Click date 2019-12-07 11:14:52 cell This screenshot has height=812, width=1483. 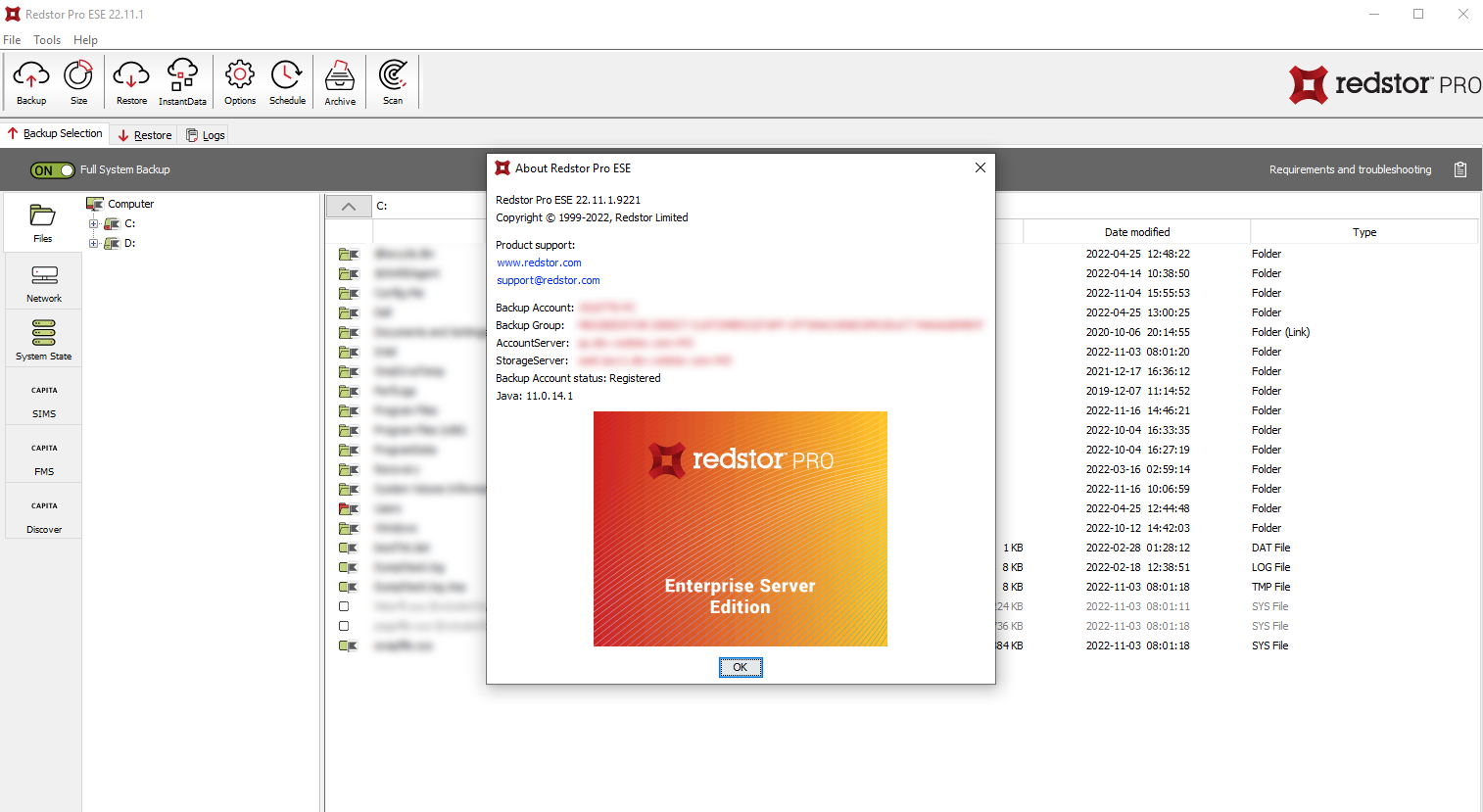[1137, 391]
